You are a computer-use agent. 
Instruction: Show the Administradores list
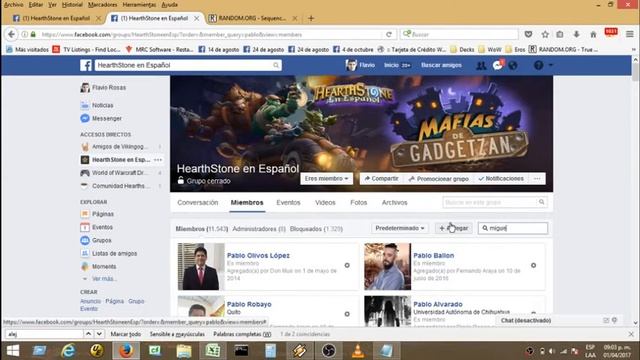click(259, 229)
